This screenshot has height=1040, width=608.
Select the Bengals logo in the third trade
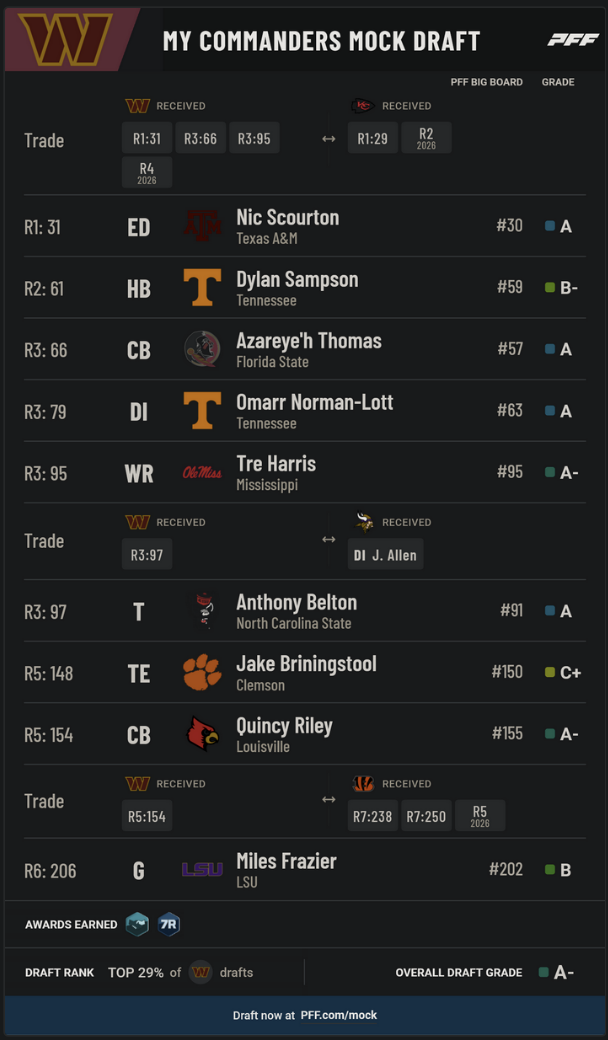(363, 783)
